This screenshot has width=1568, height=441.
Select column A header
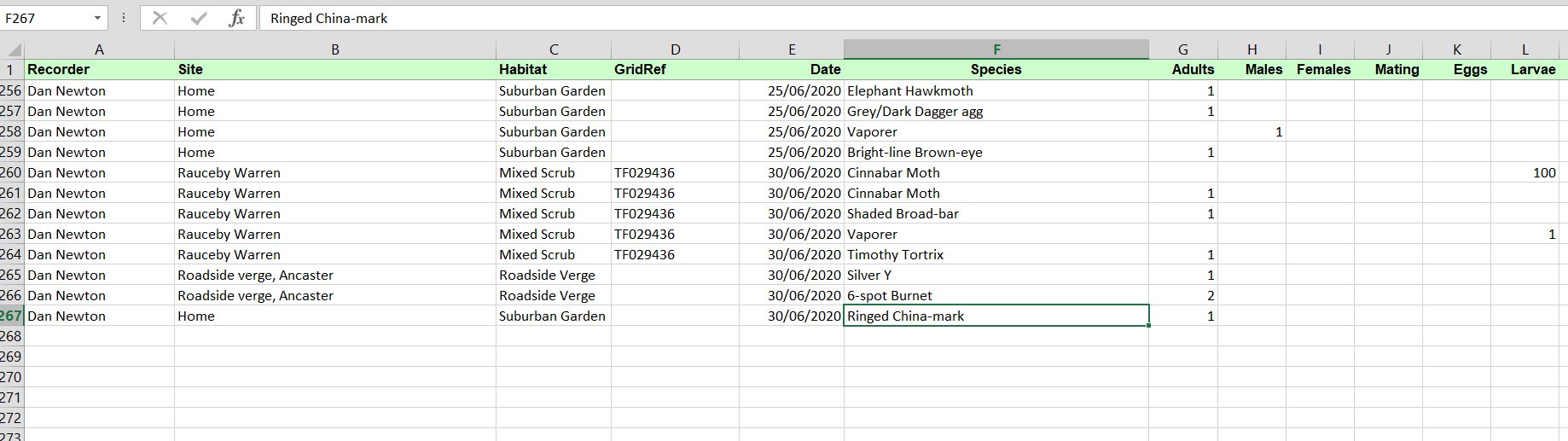pyautogui.click(x=99, y=49)
